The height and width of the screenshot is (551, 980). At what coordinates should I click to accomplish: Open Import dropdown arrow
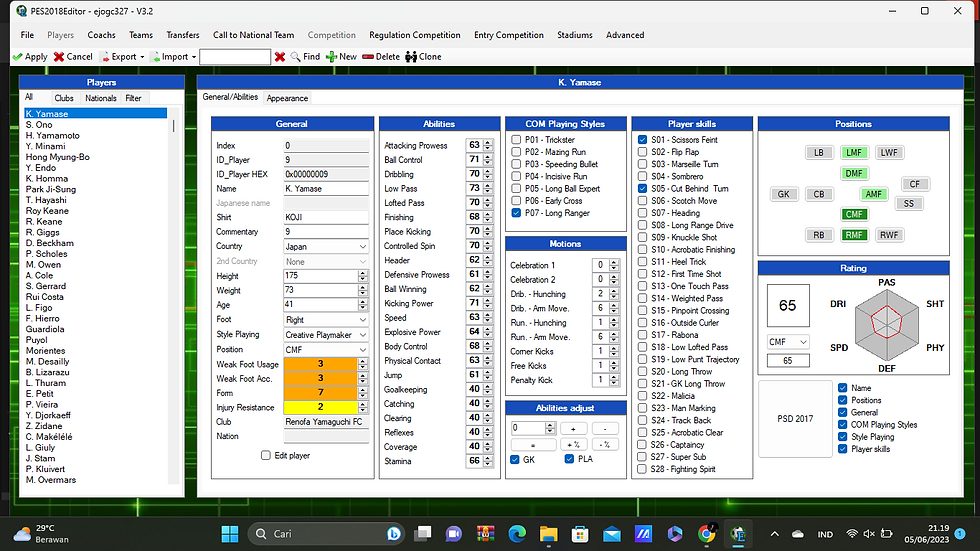click(x=194, y=57)
